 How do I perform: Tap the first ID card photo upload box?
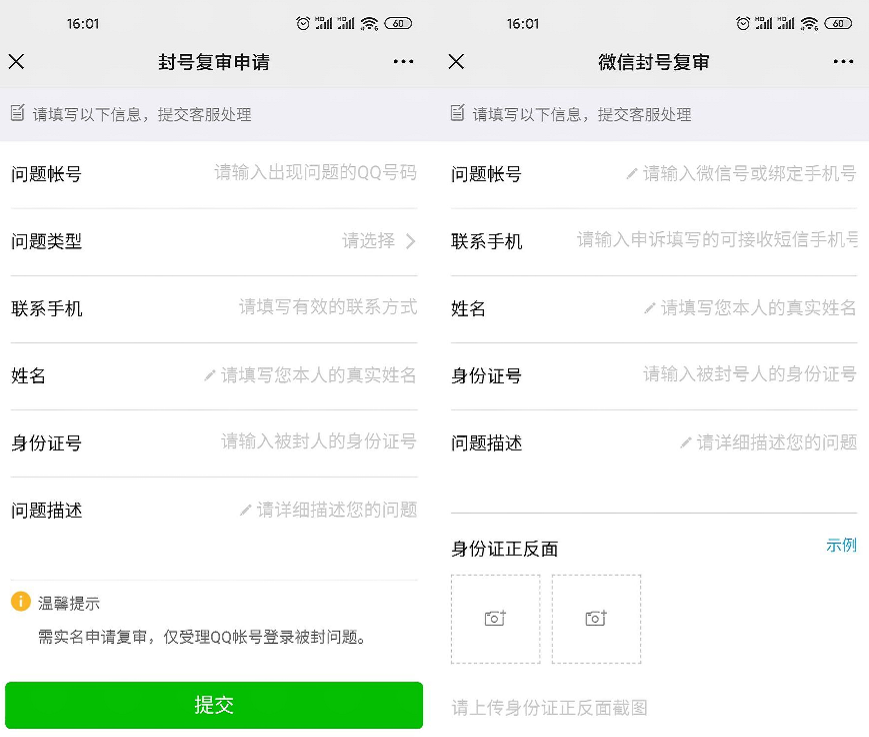(x=495, y=619)
